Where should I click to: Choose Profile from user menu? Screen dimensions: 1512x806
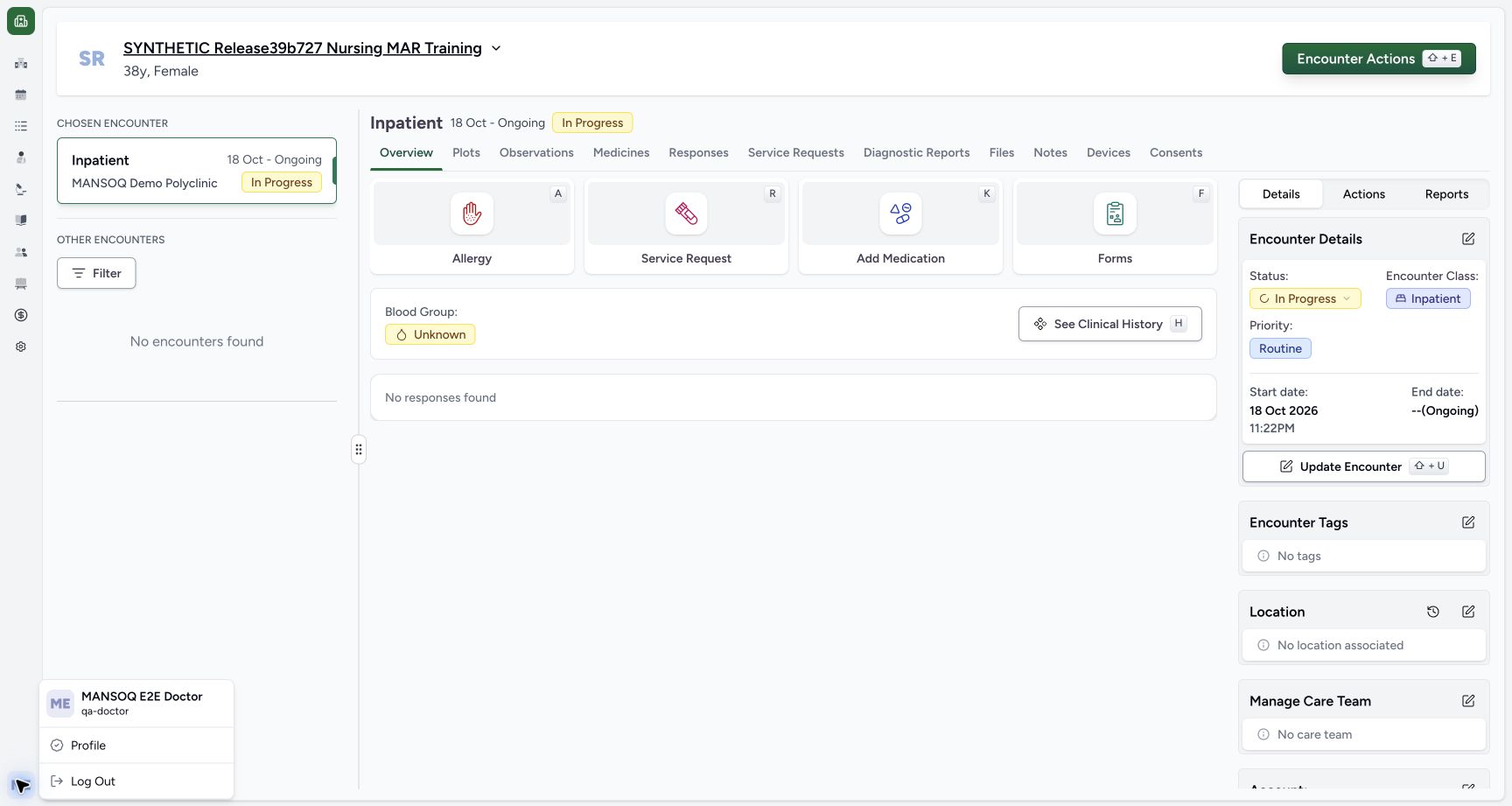click(136, 746)
